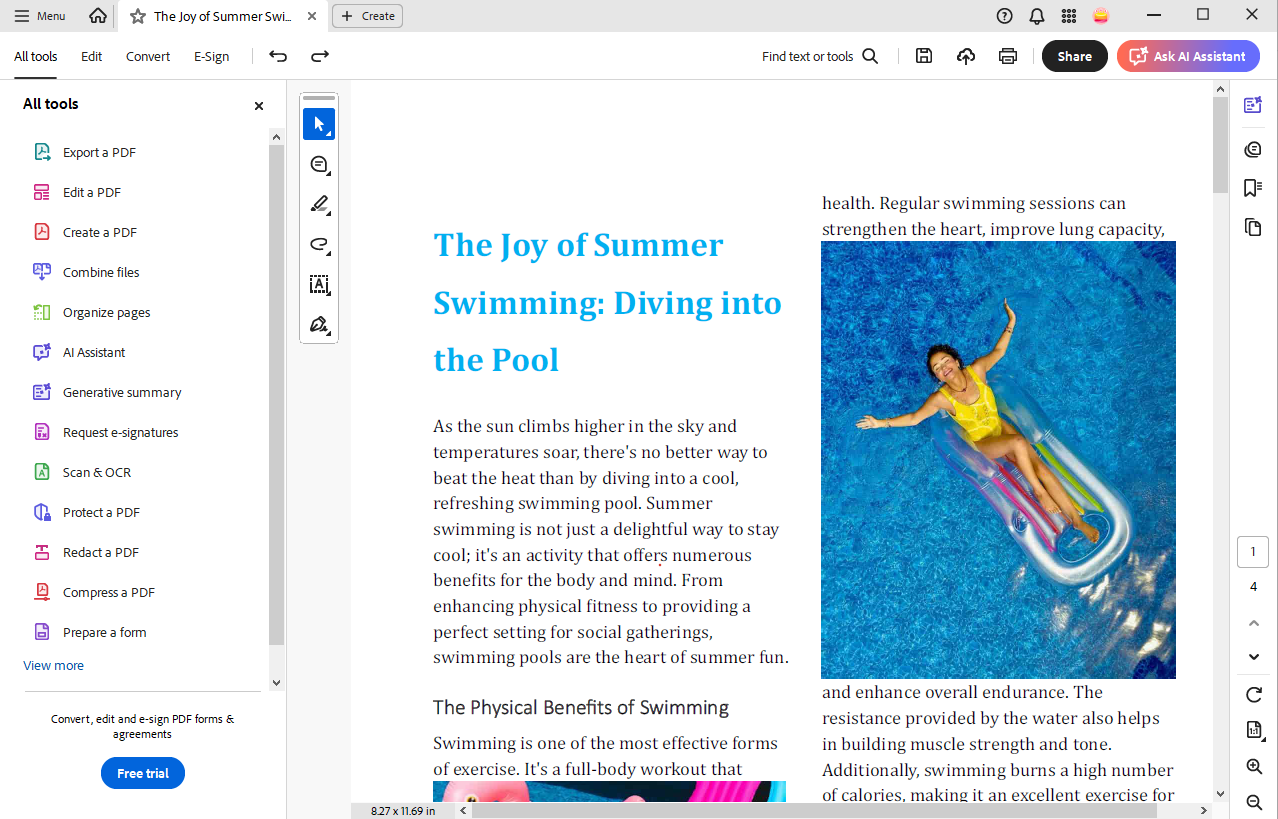1278x819 pixels.
Task: Open the notifications bell
Action: (1037, 16)
